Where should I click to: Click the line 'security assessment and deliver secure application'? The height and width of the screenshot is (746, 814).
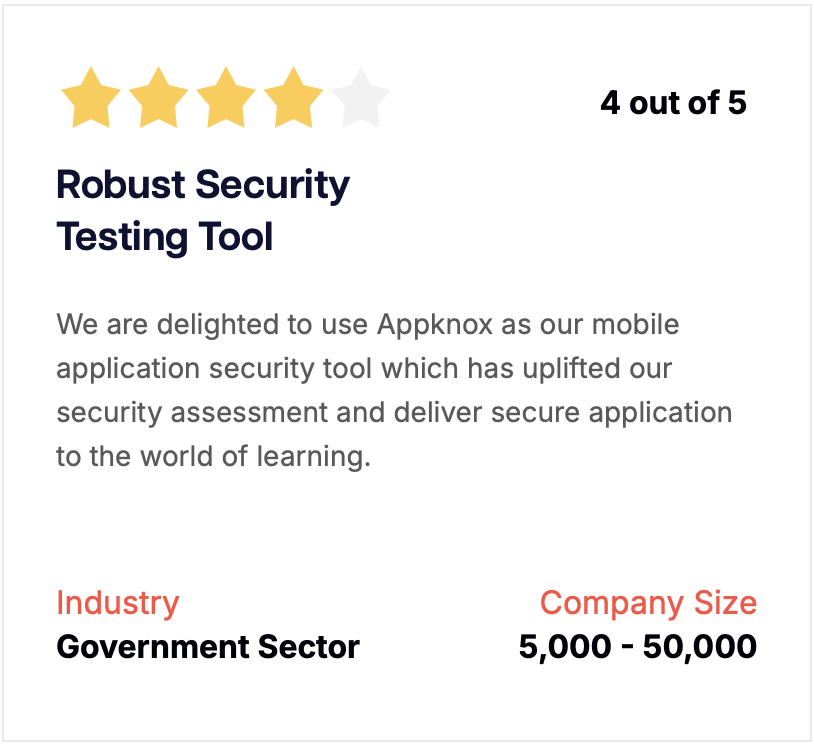click(x=394, y=413)
